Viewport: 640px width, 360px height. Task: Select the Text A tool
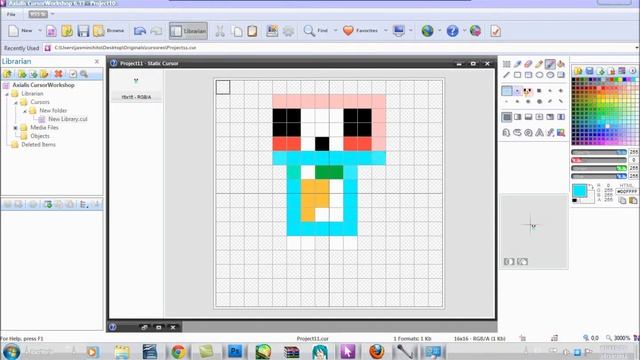coord(539,133)
